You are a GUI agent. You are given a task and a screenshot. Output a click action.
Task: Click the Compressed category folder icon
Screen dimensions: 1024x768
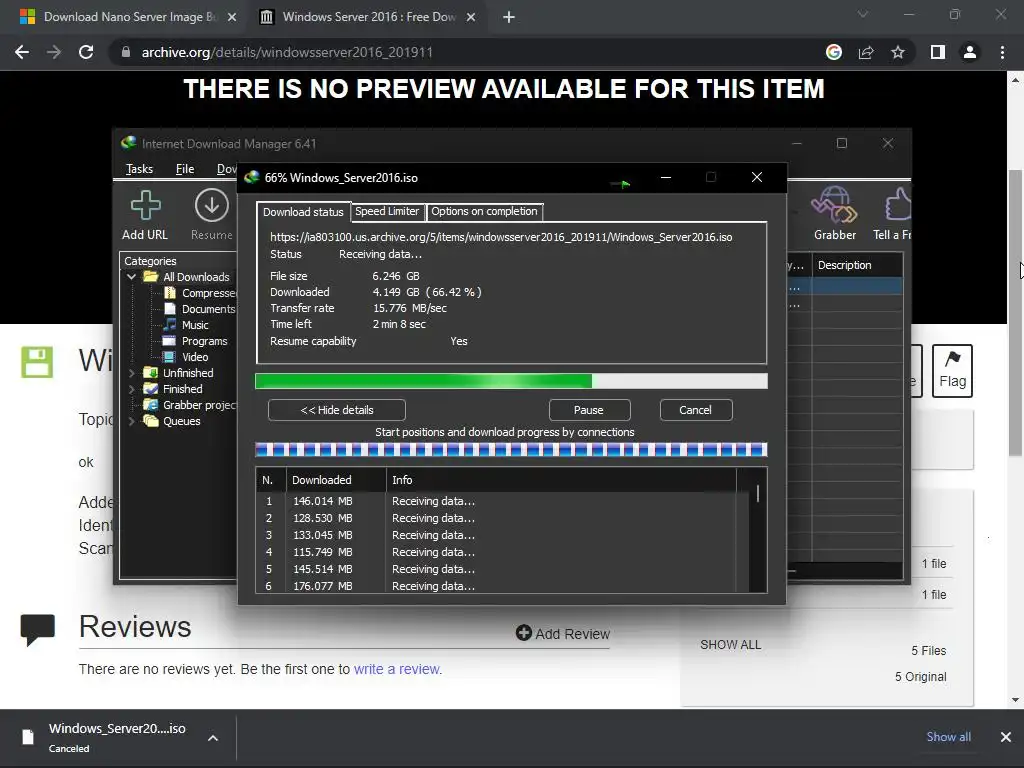tap(170, 293)
